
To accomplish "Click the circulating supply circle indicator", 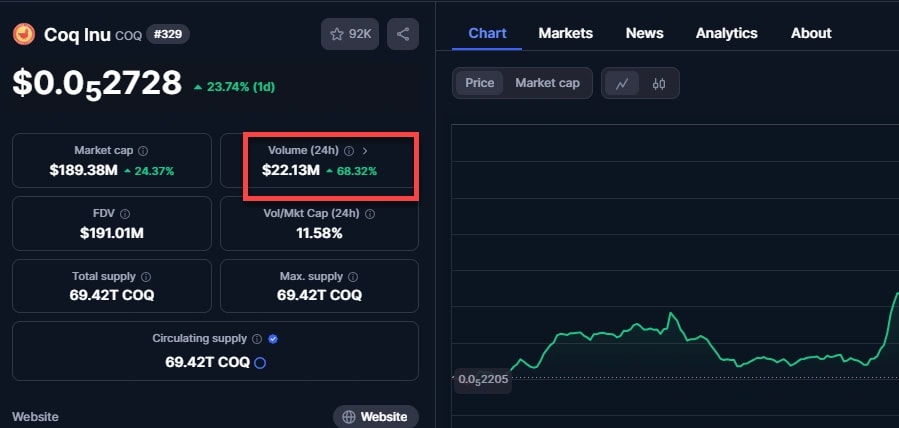I will coord(260,363).
